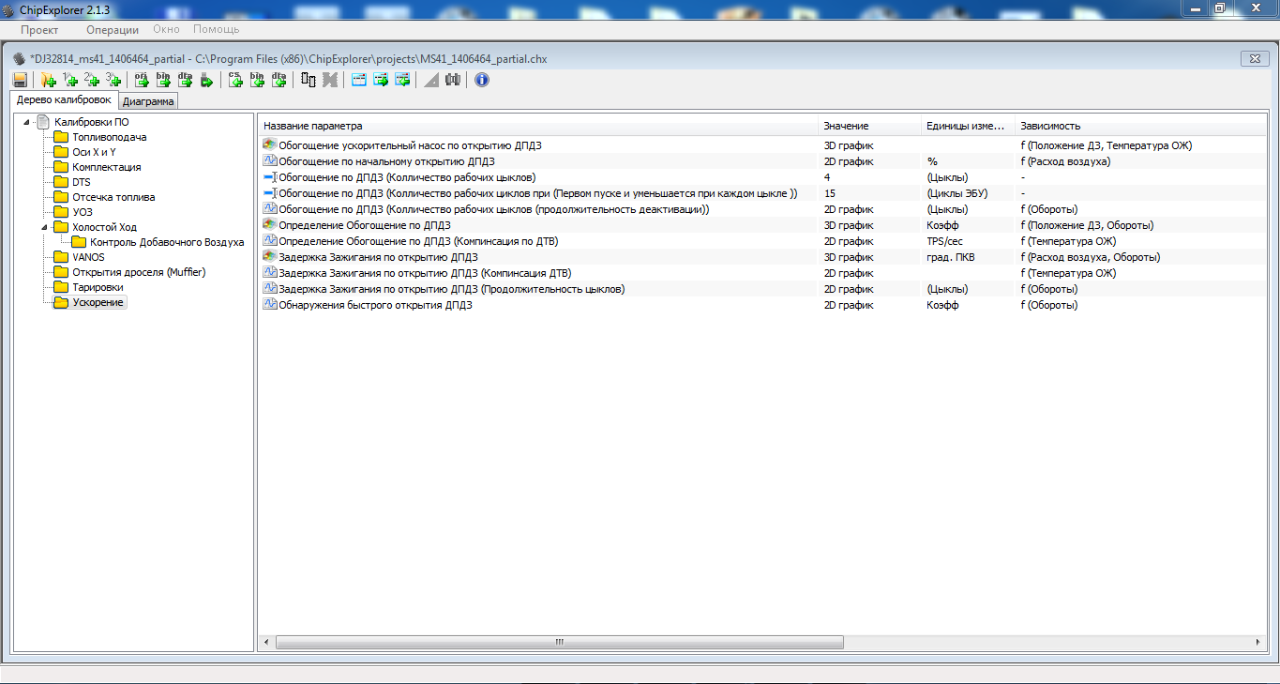Open the Операции menu

coord(112,30)
